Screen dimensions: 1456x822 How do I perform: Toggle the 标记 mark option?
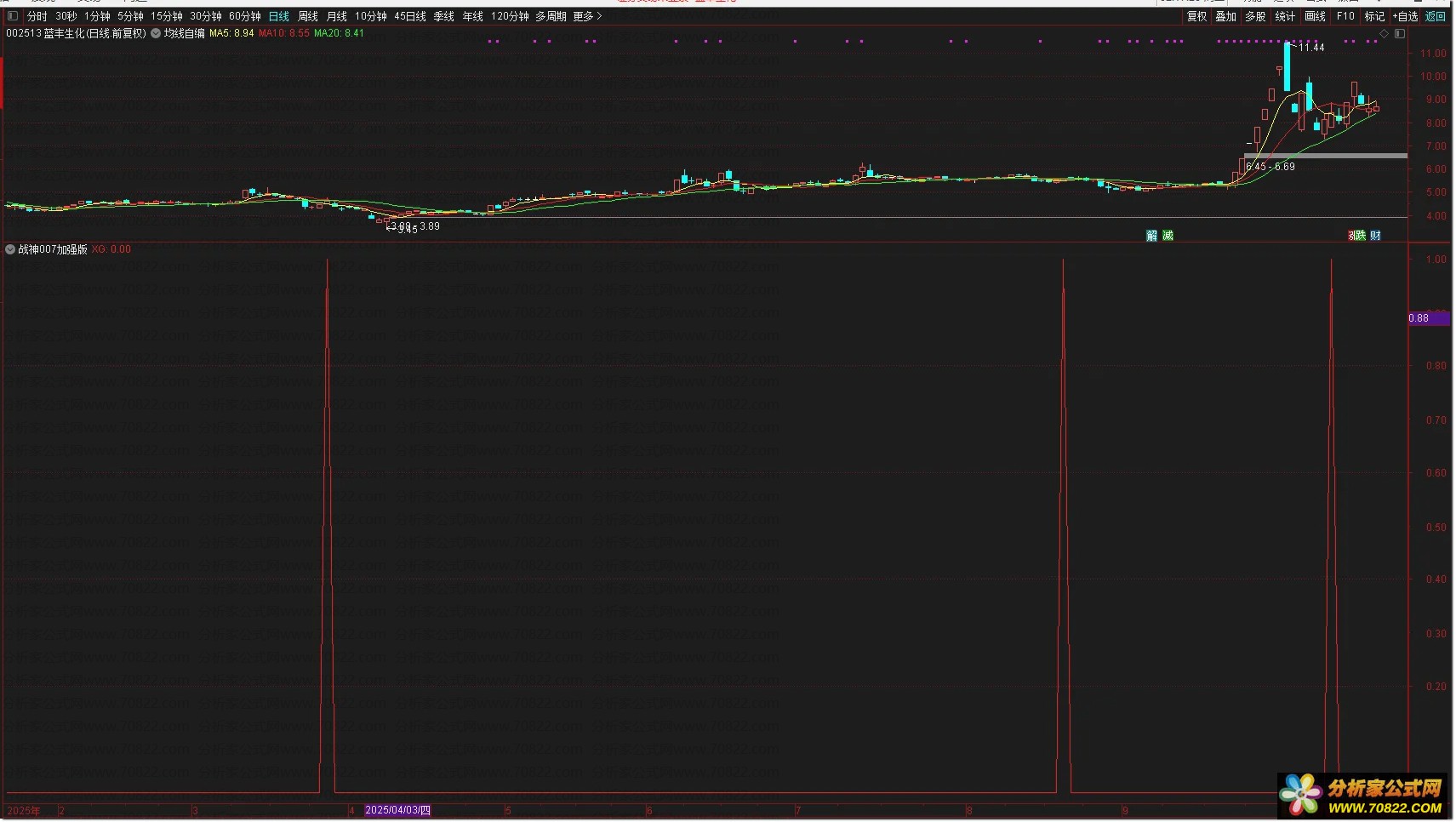click(x=1375, y=16)
